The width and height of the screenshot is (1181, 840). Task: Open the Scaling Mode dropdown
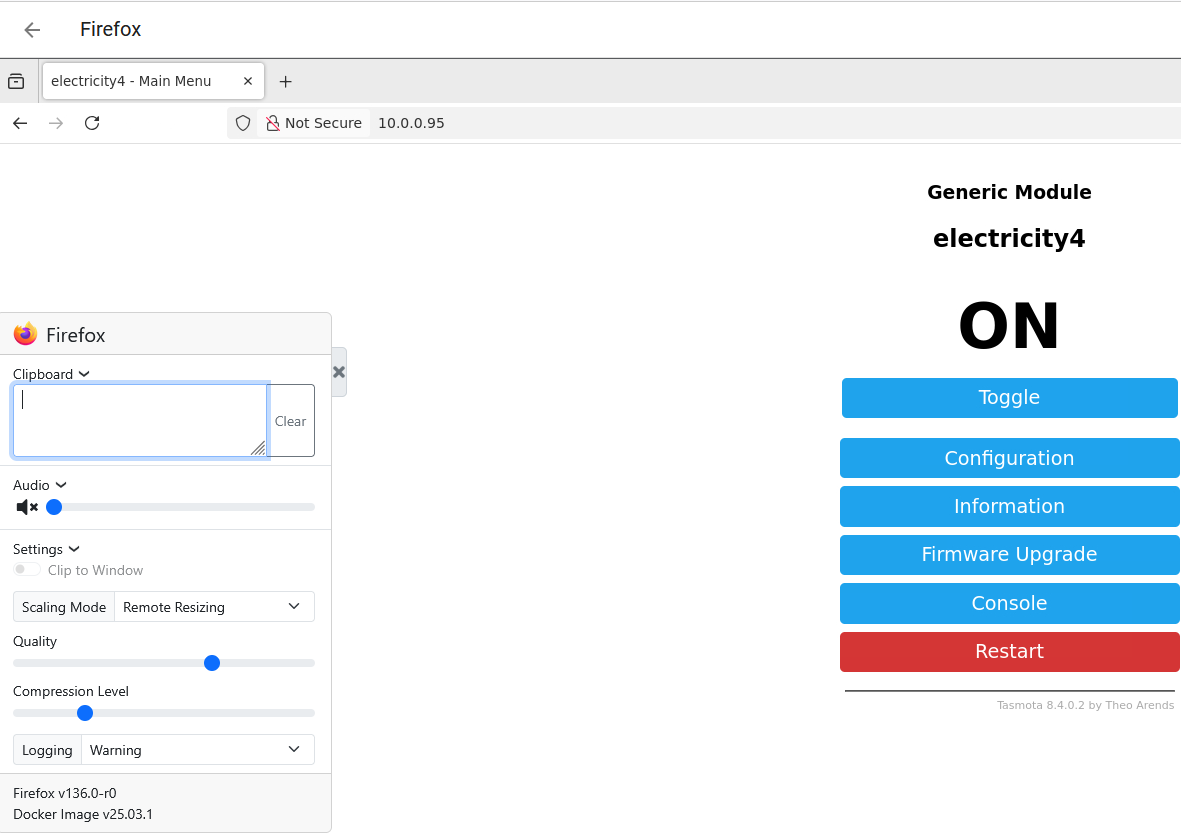click(214, 606)
